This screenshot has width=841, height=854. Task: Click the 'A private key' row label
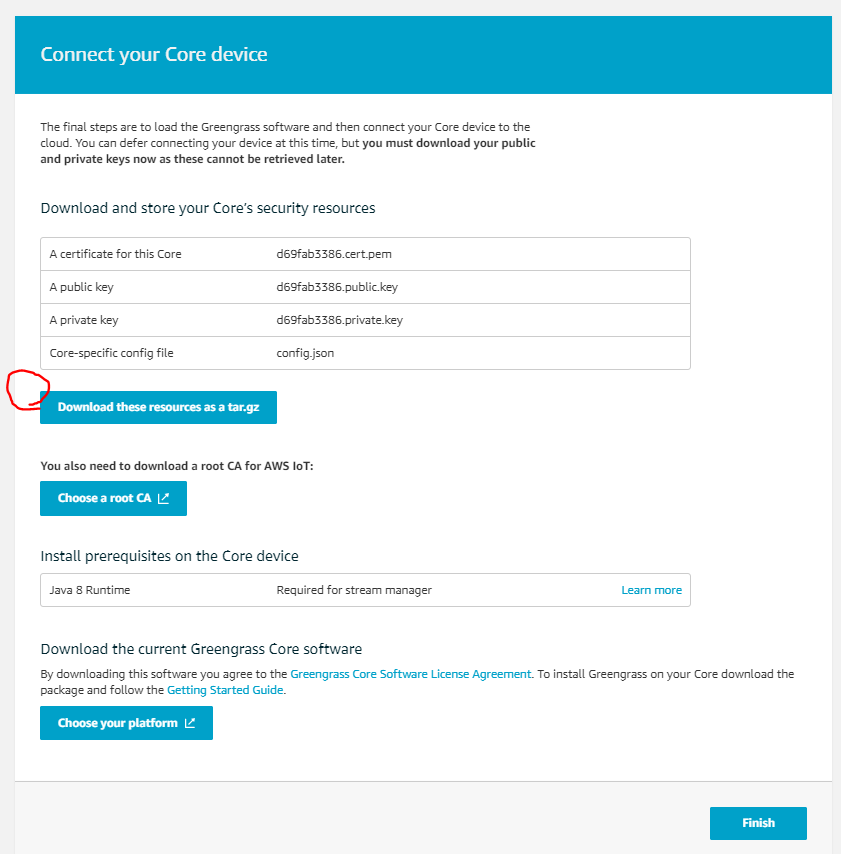tap(84, 320)
